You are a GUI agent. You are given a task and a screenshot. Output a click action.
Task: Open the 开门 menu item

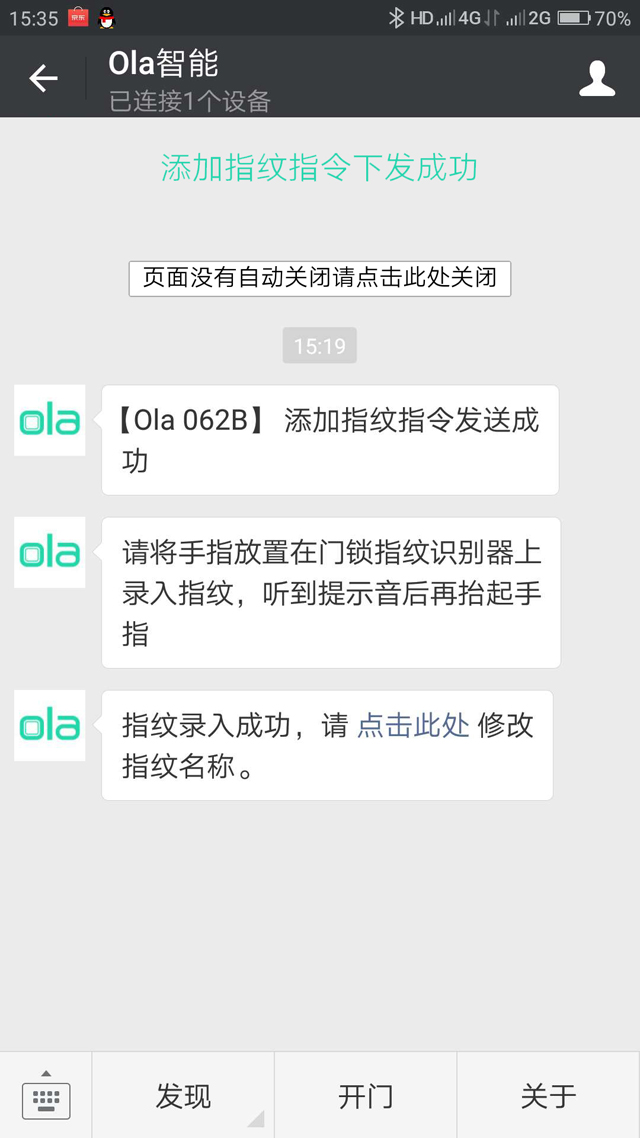point(365,1097)
